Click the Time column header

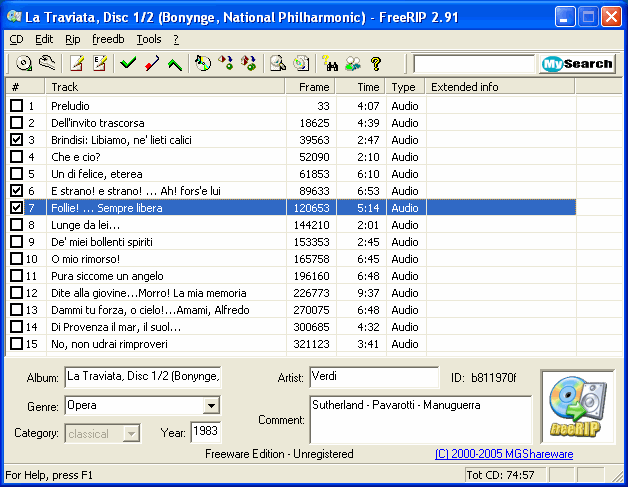(x=360, y=87)
